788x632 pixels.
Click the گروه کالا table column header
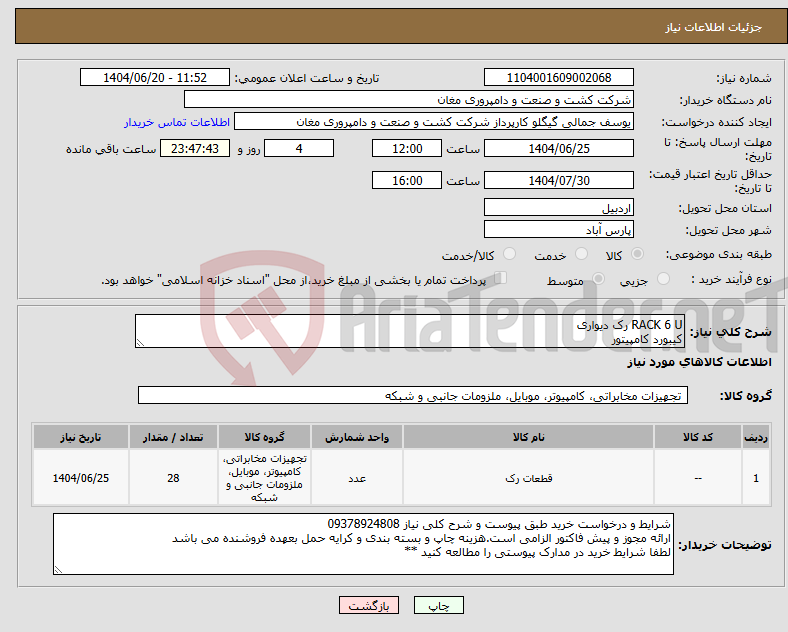264,437
